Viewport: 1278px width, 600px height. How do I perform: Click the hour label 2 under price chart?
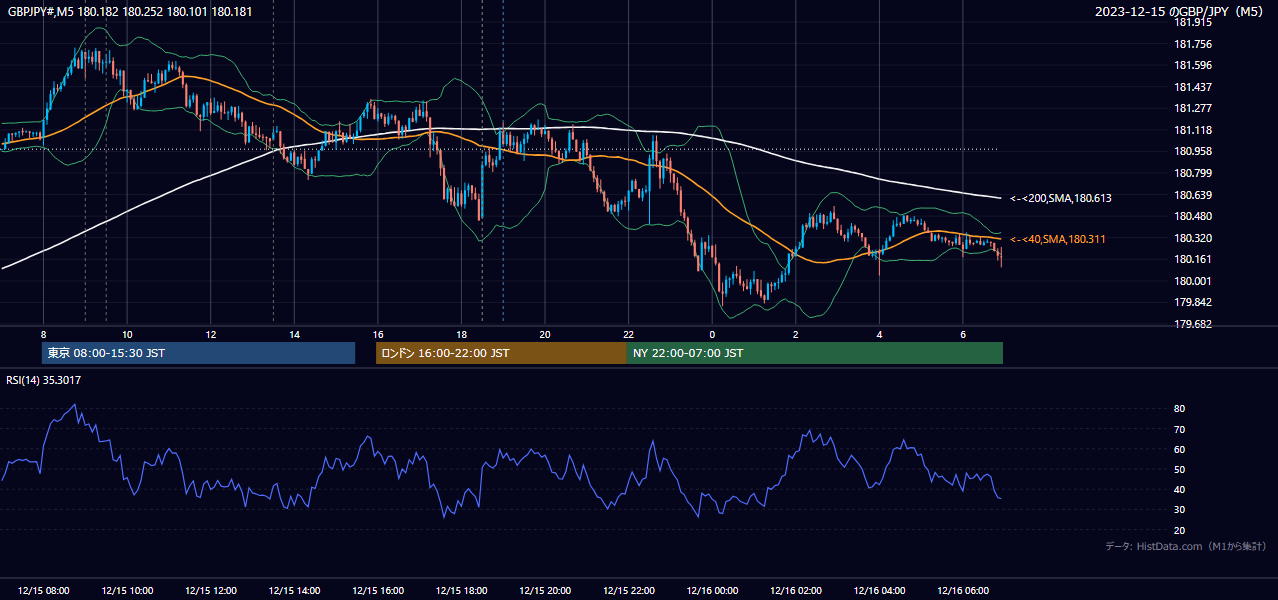(796, 334)
